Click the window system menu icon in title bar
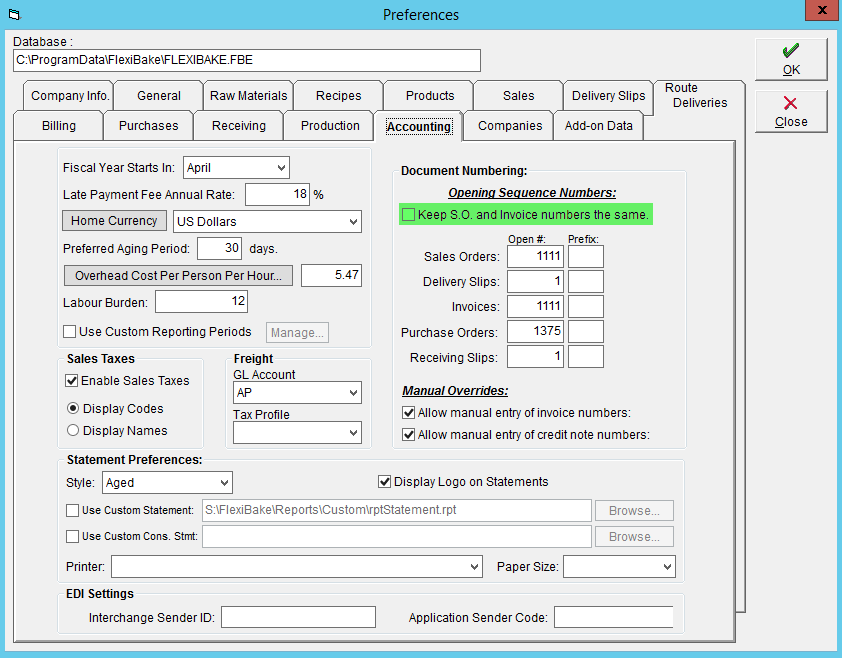 (x=14, y=15)
